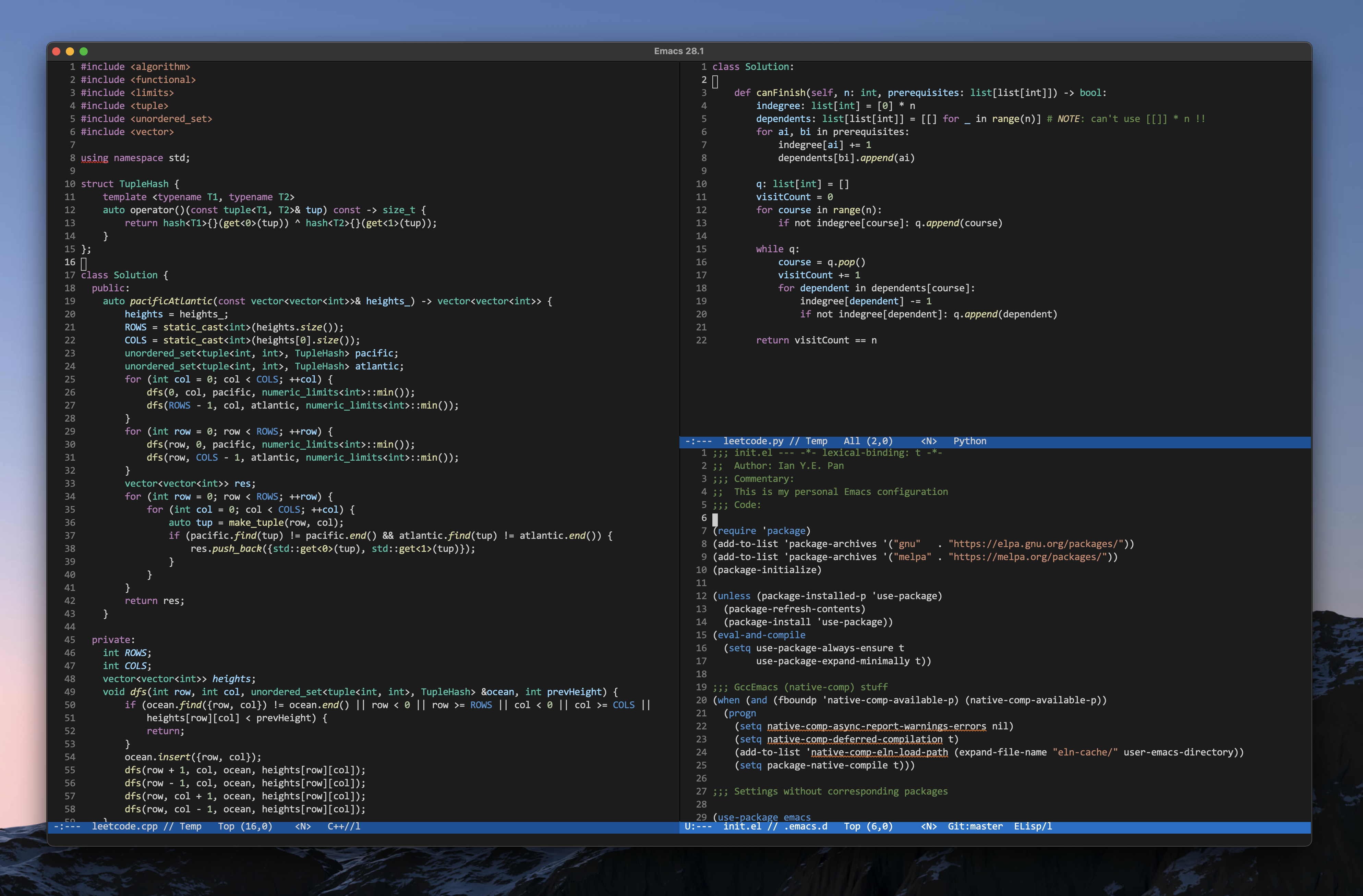
Task: Click the ELisp/l mode indicator
Action: tap(1033, 826)
